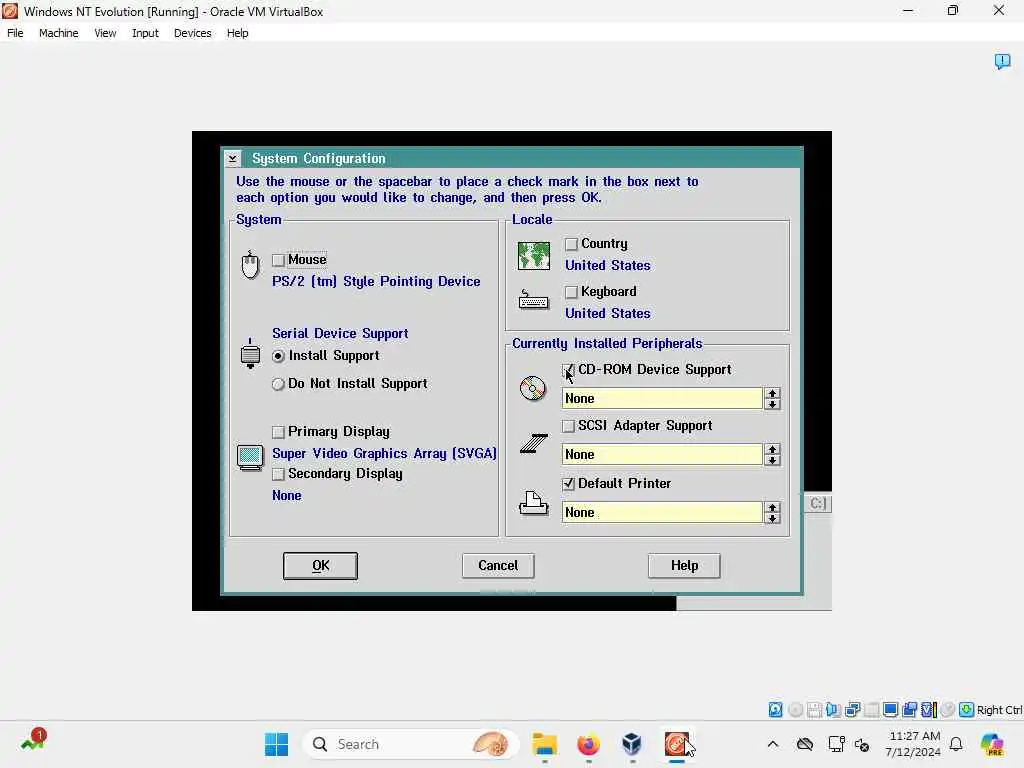This screenshot has width=1024, height=768.
Task: Open the System Configuration window system menu icon
Action: pos(232,159)
